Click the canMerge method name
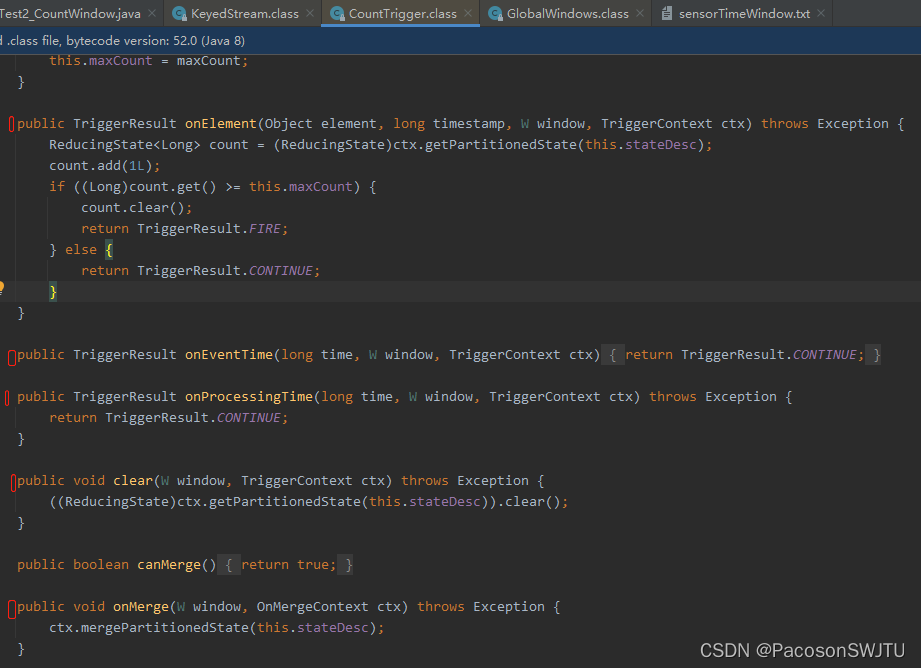Viewport: 921px width, 668px height. pyautogui.click(x=169, y=565)
